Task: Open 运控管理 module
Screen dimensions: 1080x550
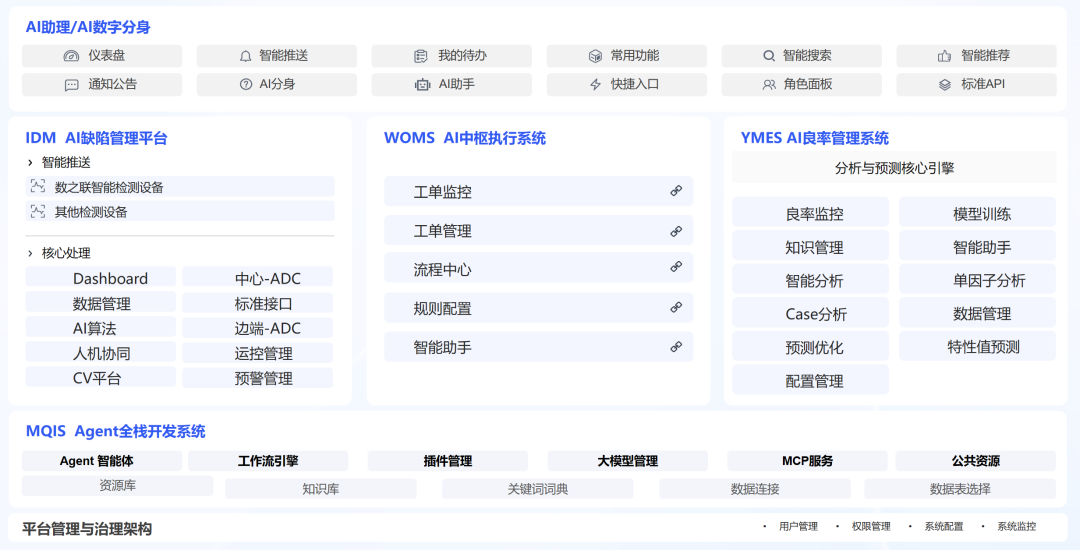Action: pos(258,352)
